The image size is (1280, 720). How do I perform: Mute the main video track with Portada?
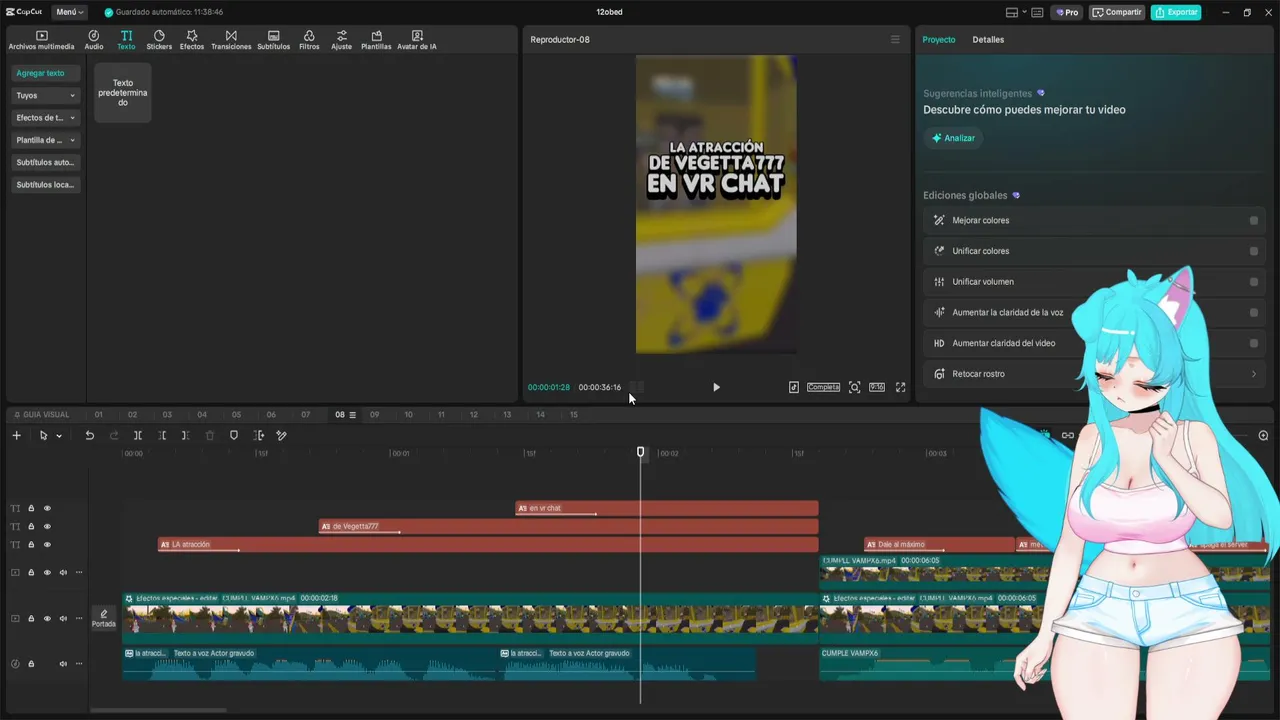[63, 618]
